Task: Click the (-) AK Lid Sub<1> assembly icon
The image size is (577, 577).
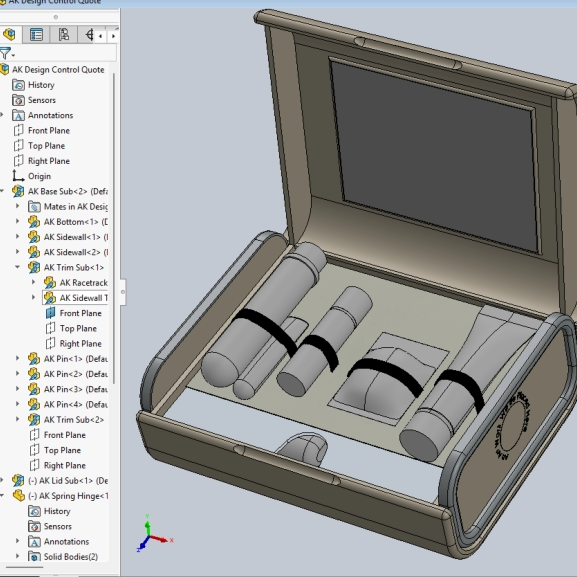Action: click(18, 481)
